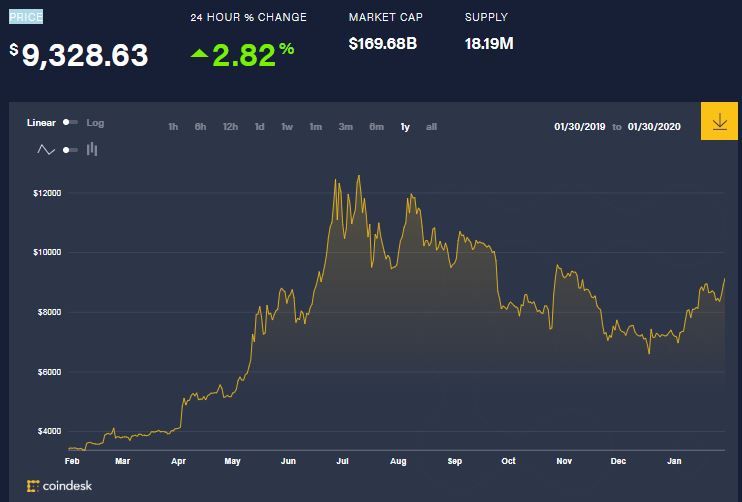Click the July peak on price chart
The height and width of the screenshot is (502, 742).
tap(359, 177)
